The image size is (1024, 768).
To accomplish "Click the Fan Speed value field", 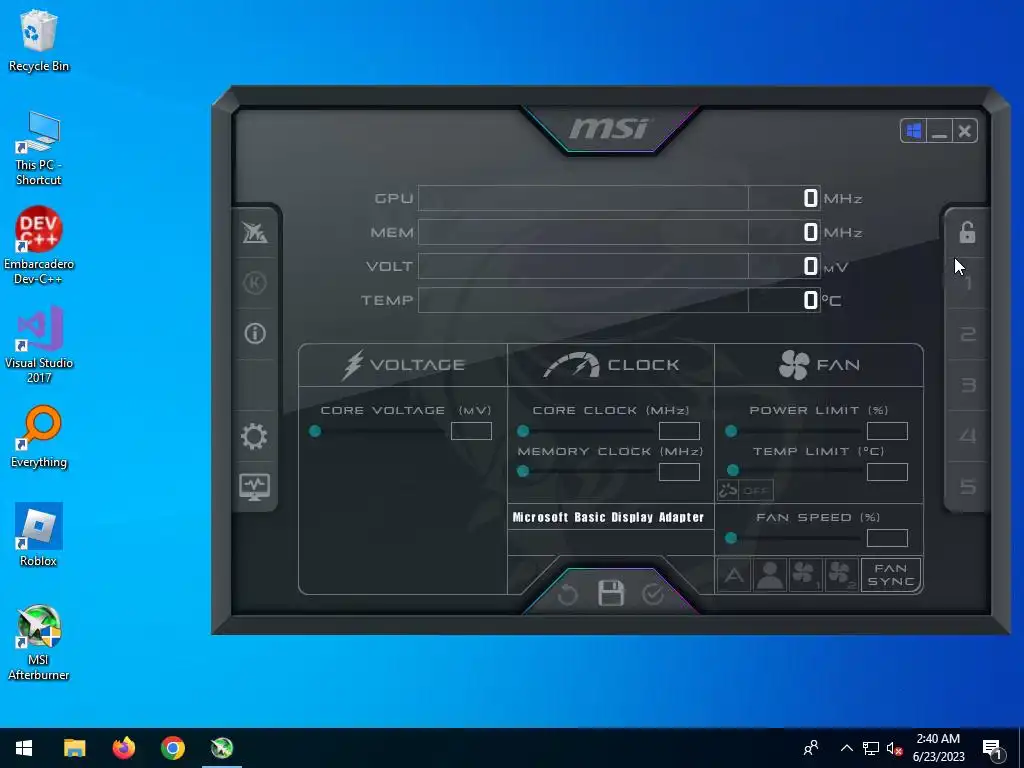I will 887,538.
